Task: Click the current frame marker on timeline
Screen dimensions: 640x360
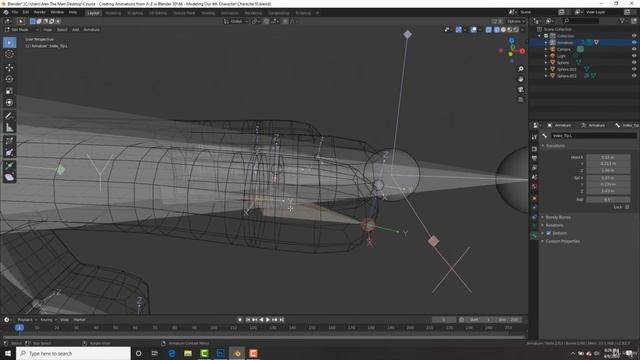Action: click(19, 328)
